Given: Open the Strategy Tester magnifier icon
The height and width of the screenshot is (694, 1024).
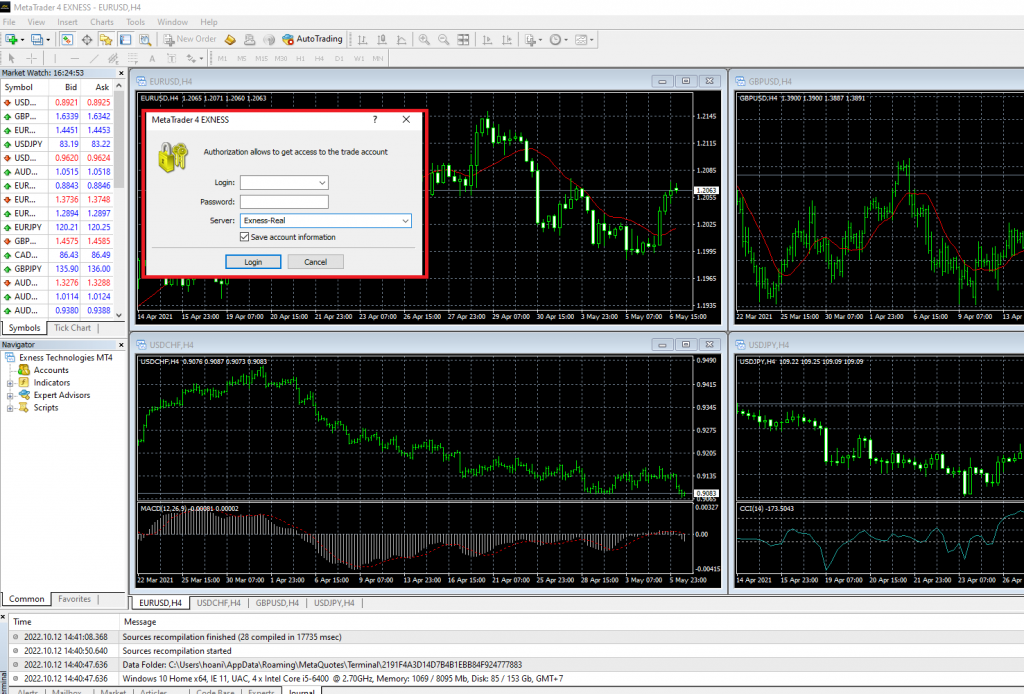Looking at the screenshot, I should [145, 40].
